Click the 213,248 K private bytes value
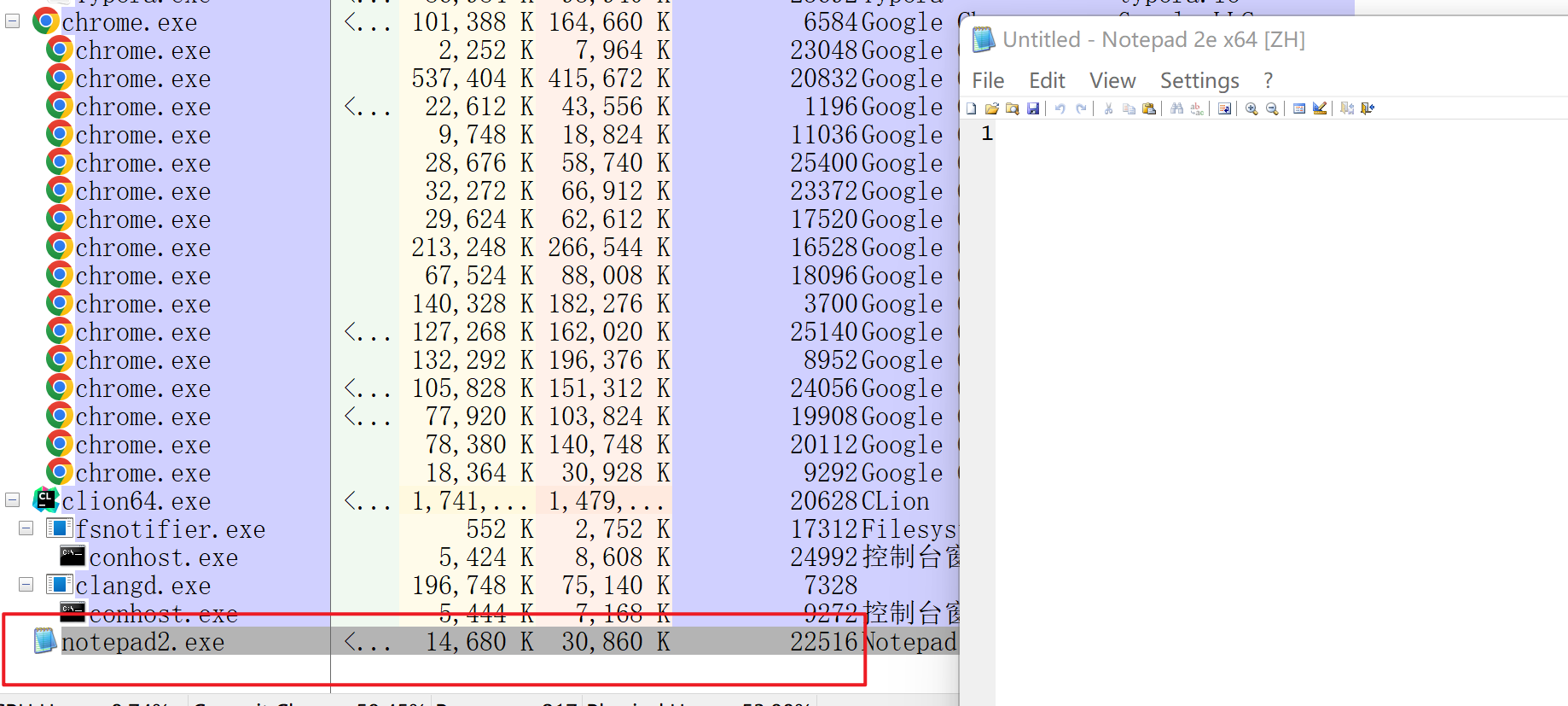Image resolution: width=1568 pixels, height=706 pixels. point(473,248)
